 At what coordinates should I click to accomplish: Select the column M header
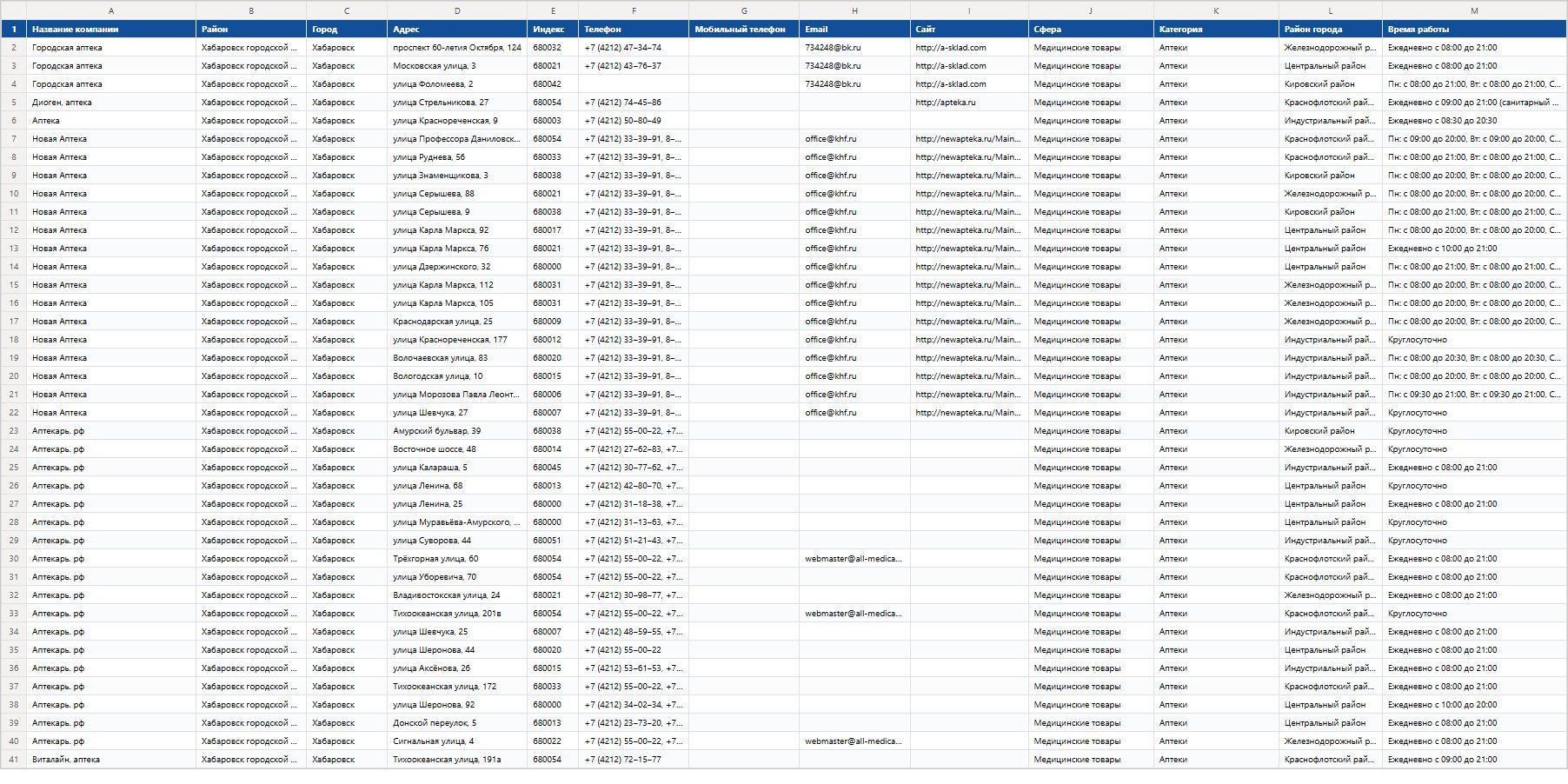pyautogui.click(x=1474, y=10)
